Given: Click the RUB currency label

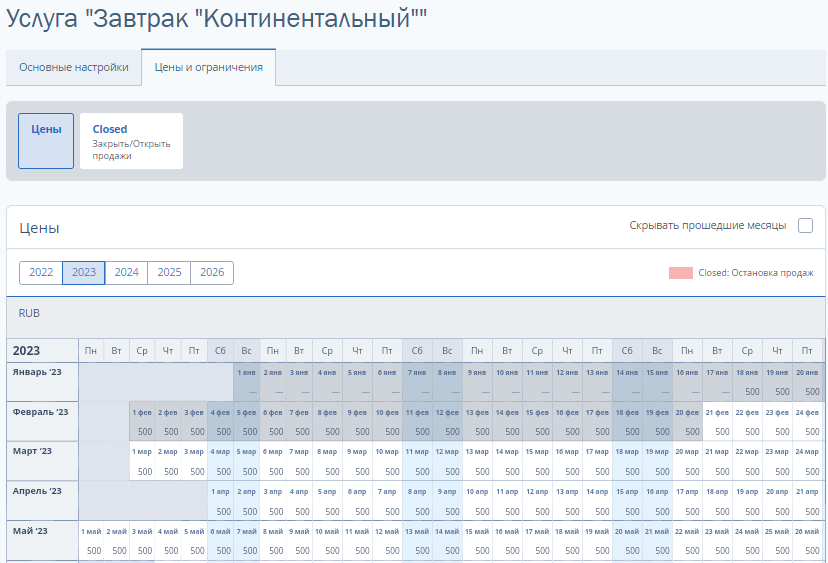Looking at the screenshot, I should (29, 313).
